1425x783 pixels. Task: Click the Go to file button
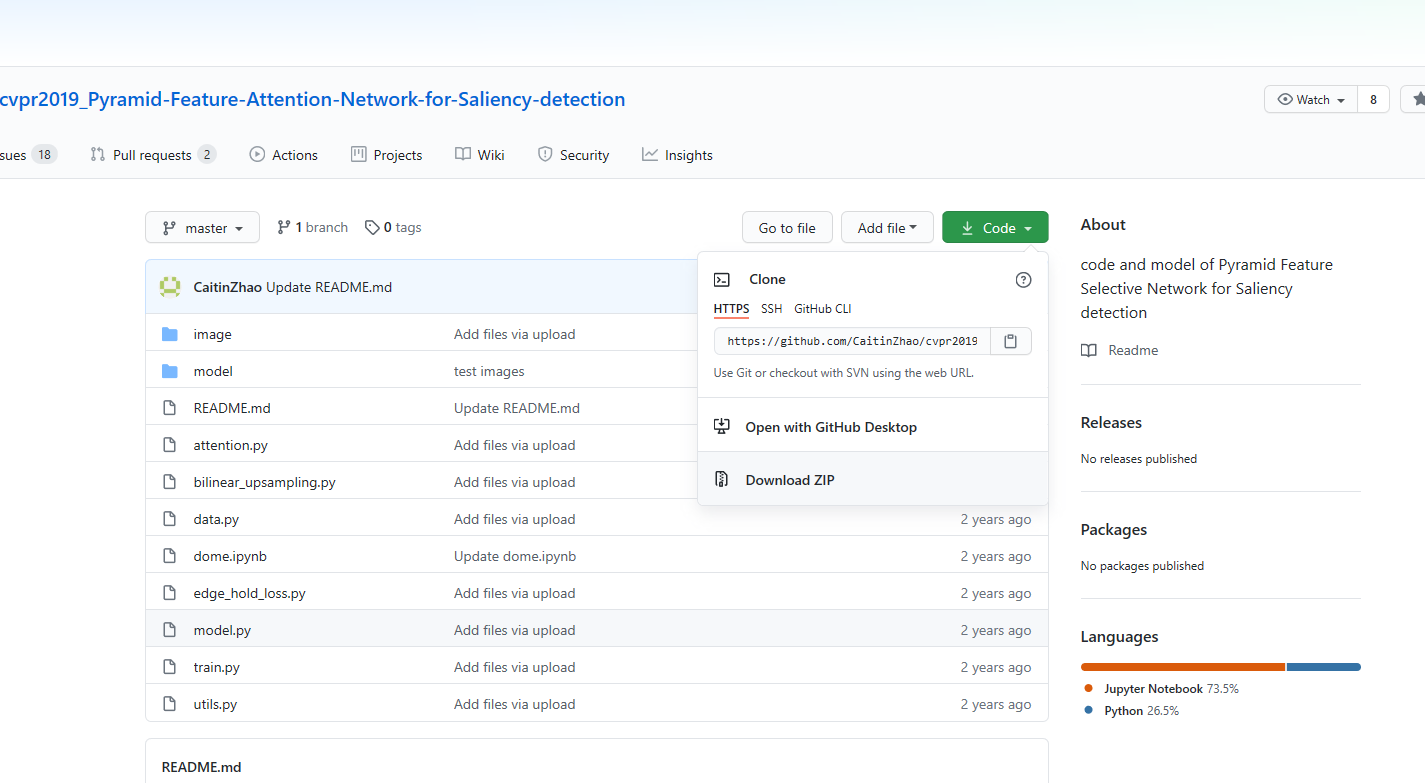[787, 228]
